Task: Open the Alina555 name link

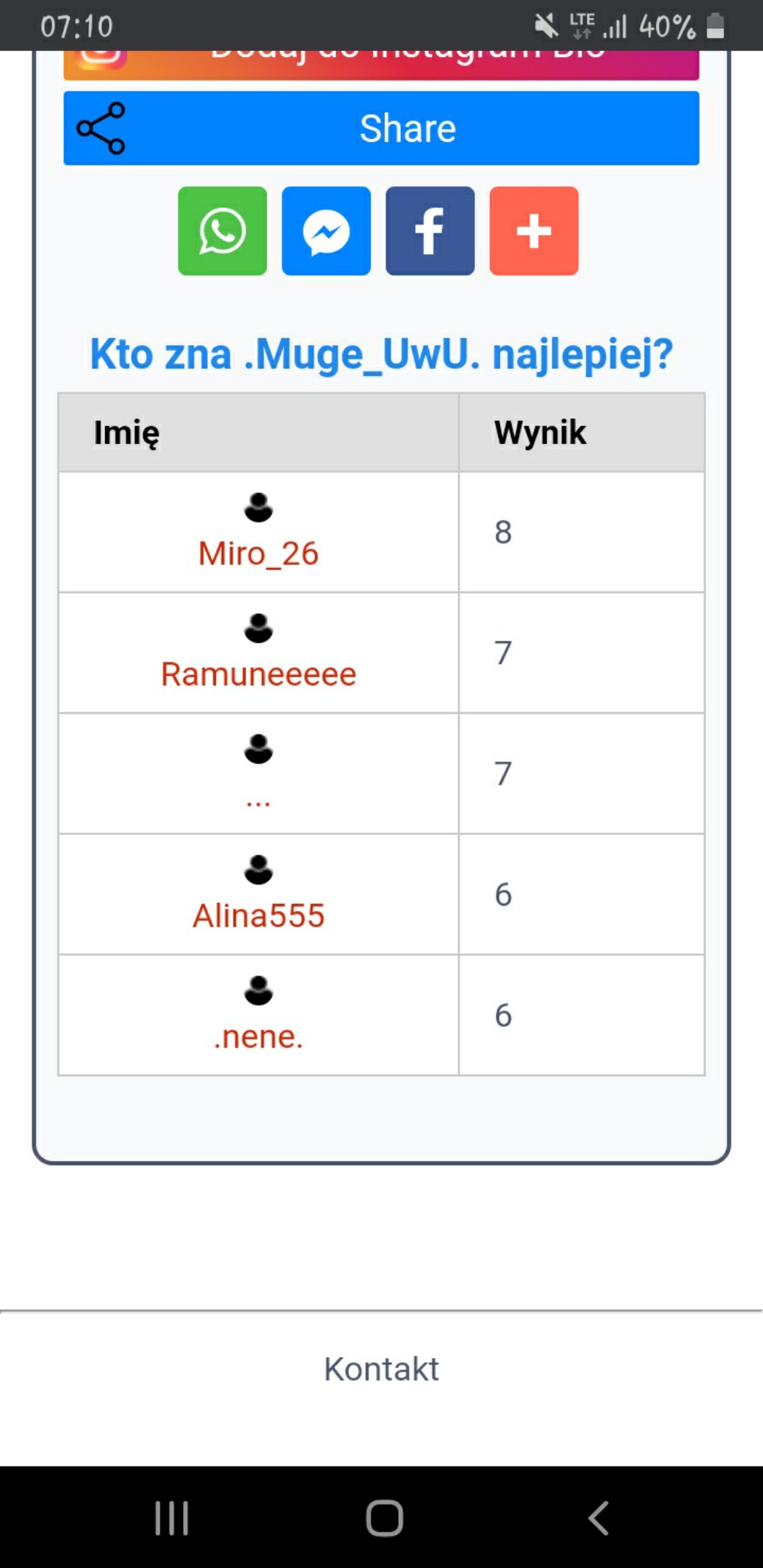Action: [x=258, y=916]
